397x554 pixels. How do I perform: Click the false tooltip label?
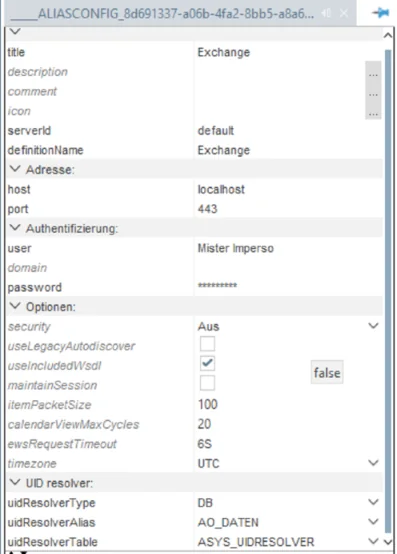[327, 372]
